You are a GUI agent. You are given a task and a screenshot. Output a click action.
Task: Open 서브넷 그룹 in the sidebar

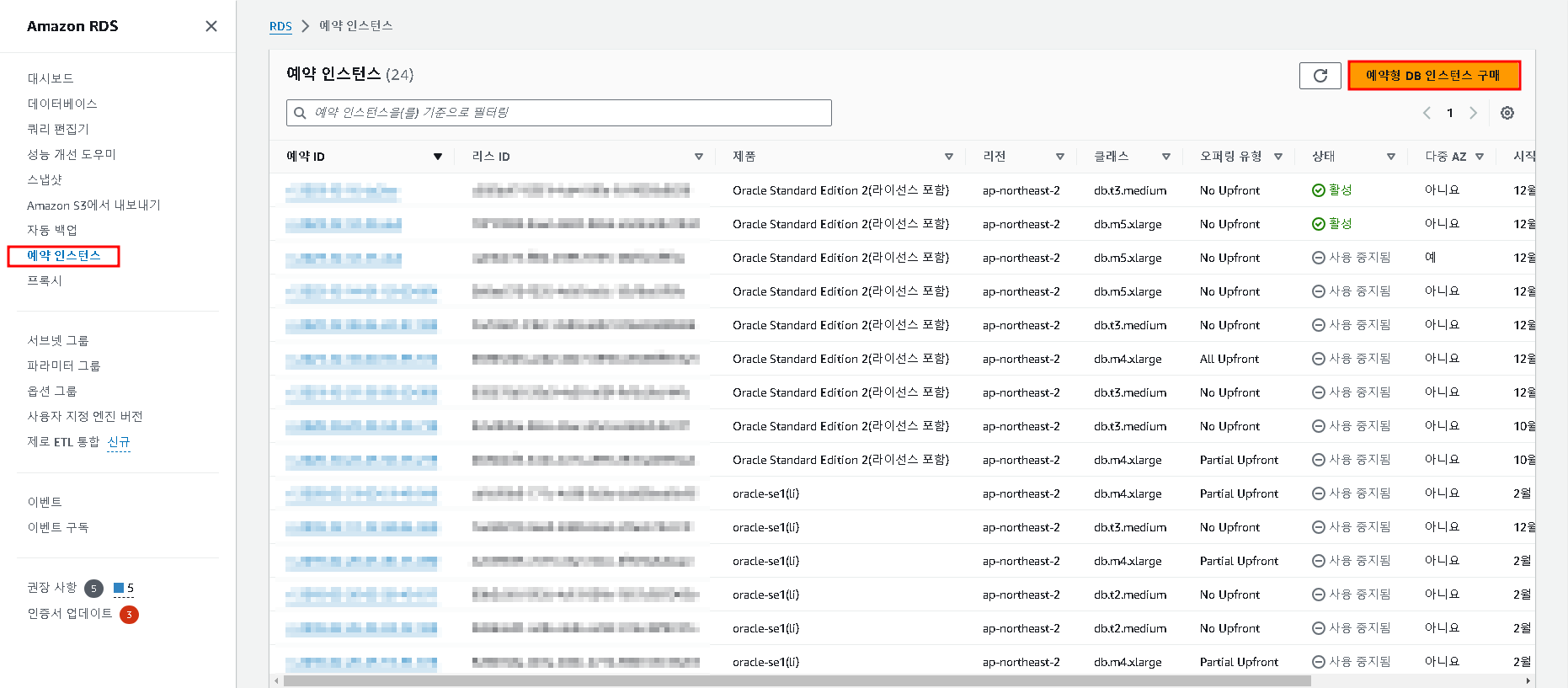58,340
